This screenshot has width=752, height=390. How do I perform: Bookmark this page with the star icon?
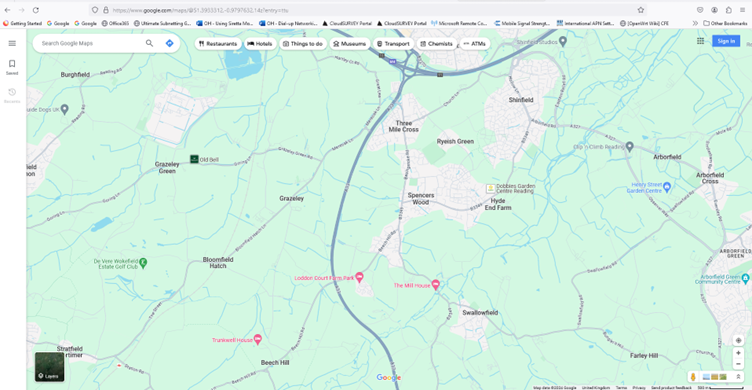coord(640,10)
